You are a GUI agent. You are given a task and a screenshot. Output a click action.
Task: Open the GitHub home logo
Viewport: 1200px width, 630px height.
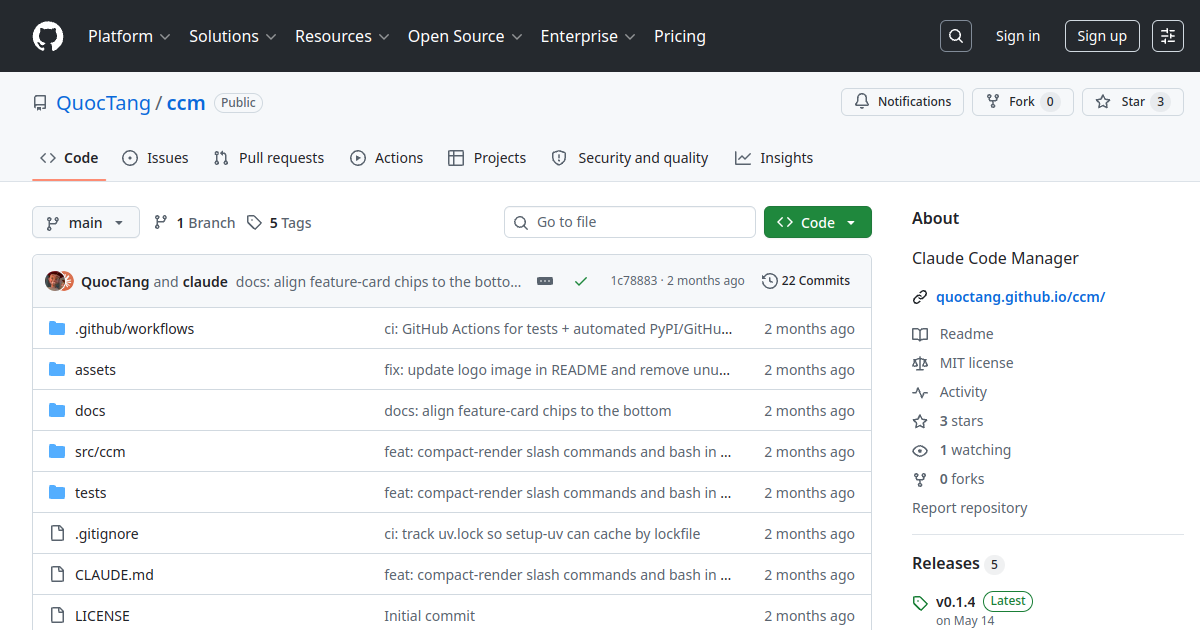[48, 36]
